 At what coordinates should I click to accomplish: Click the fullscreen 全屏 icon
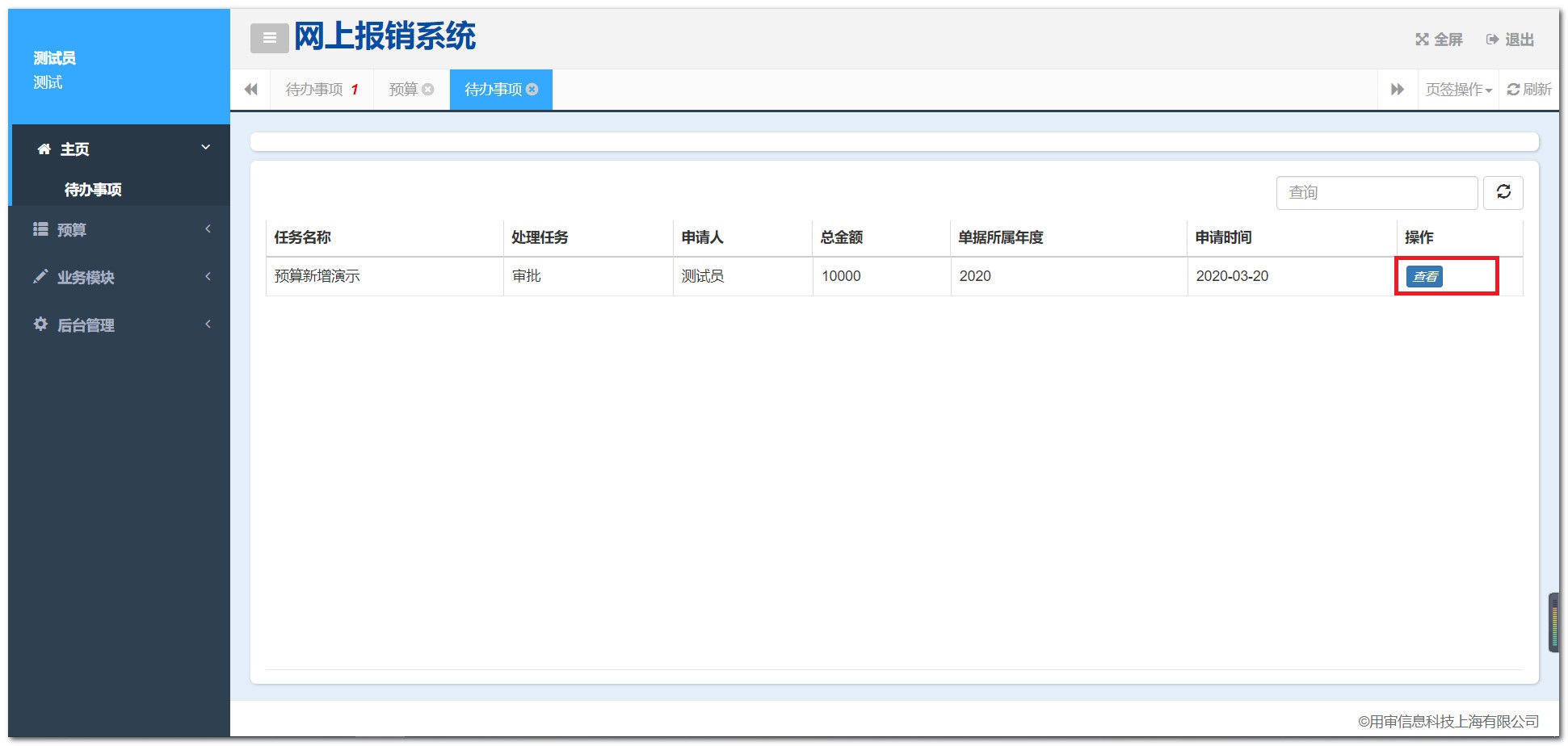click(x=1422, y=40)
